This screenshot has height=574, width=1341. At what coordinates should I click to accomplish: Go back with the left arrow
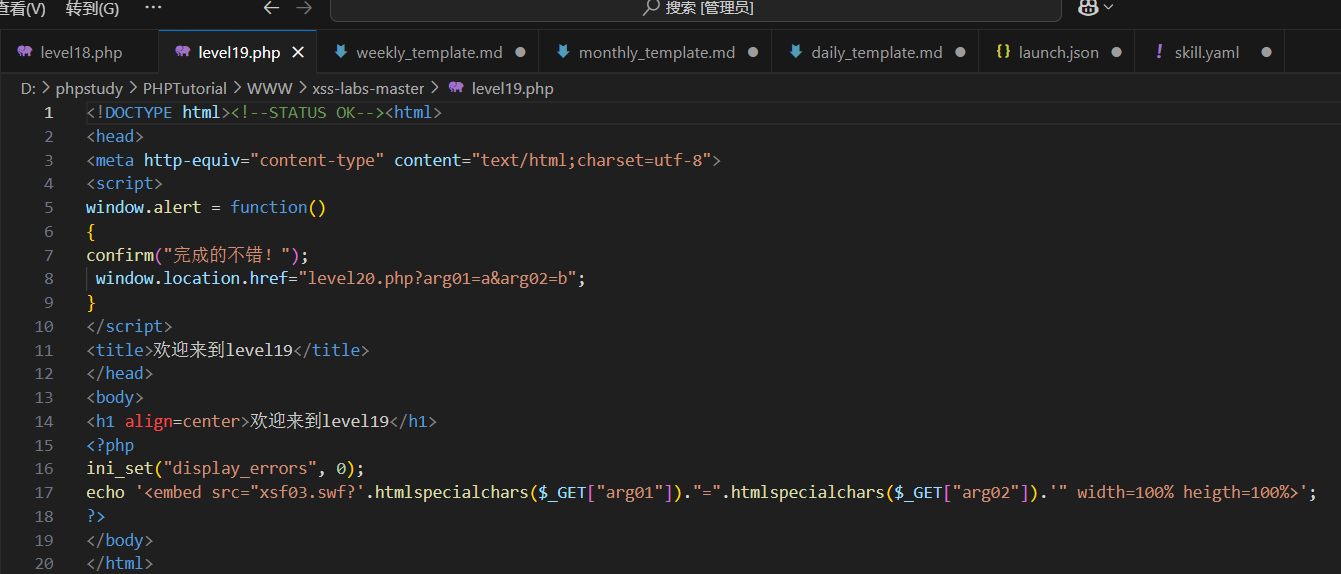tap(271, 8)
